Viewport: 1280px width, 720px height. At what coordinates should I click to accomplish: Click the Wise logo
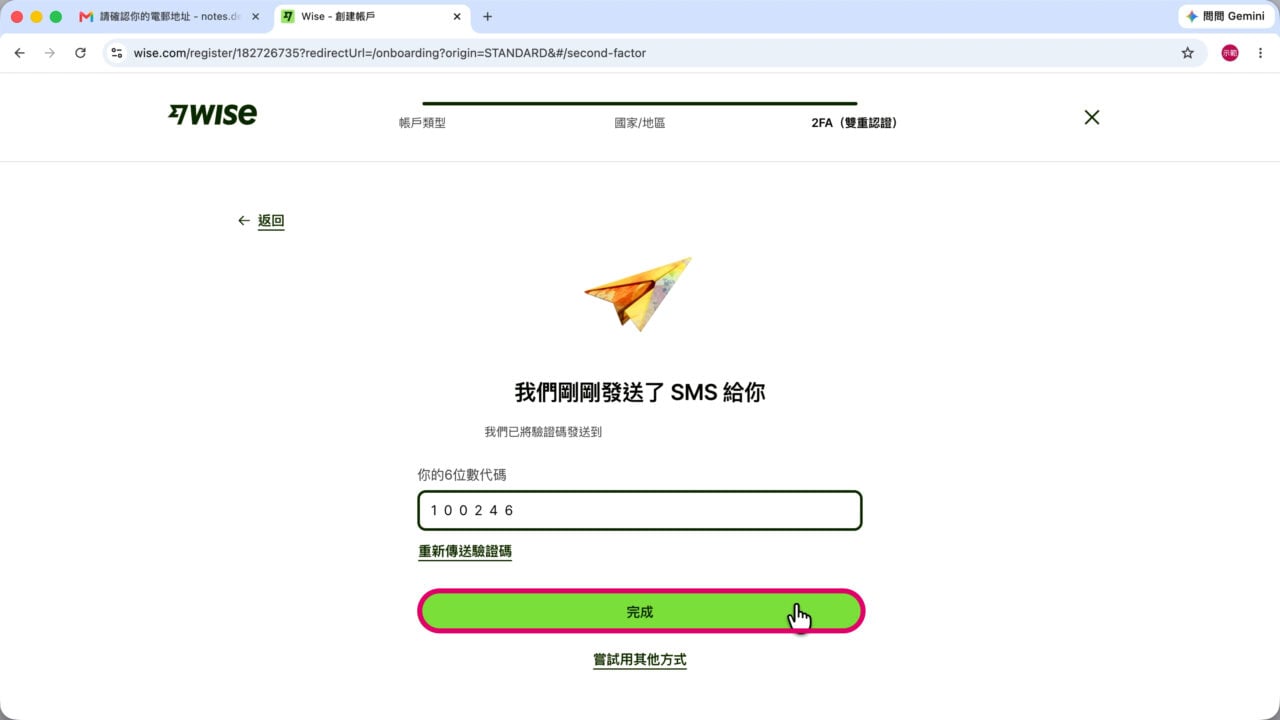click(212, 114)
